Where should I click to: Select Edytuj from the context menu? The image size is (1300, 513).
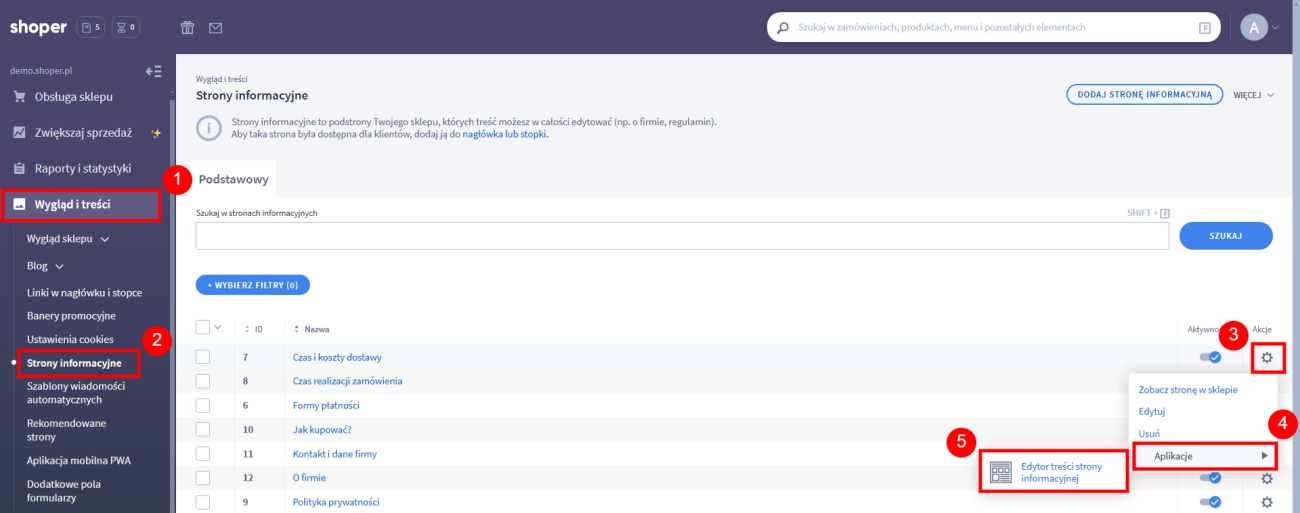pyautogui.click(x=1152, y=411)
